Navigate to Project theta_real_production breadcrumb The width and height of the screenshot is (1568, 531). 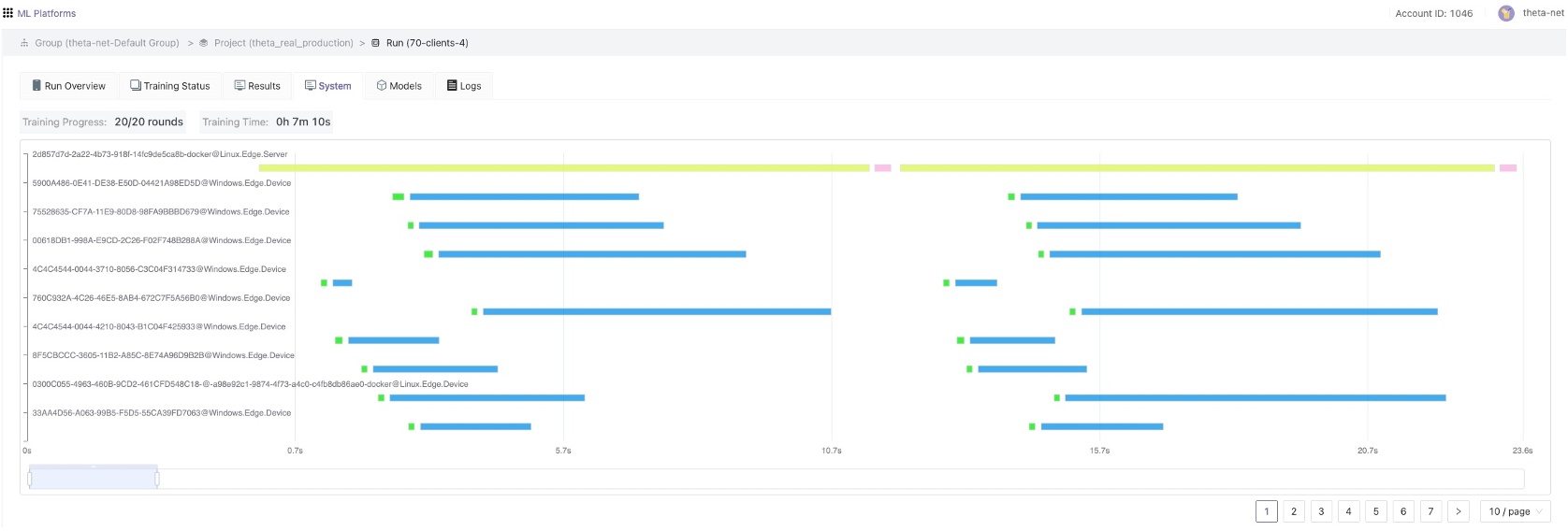click(x=283, y=43)
